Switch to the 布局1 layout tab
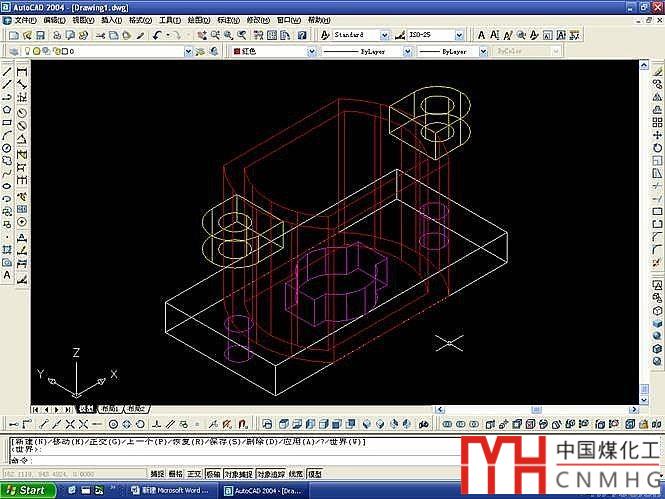Image resolution: width=665 pixels, height=499 pixels. 108,409
